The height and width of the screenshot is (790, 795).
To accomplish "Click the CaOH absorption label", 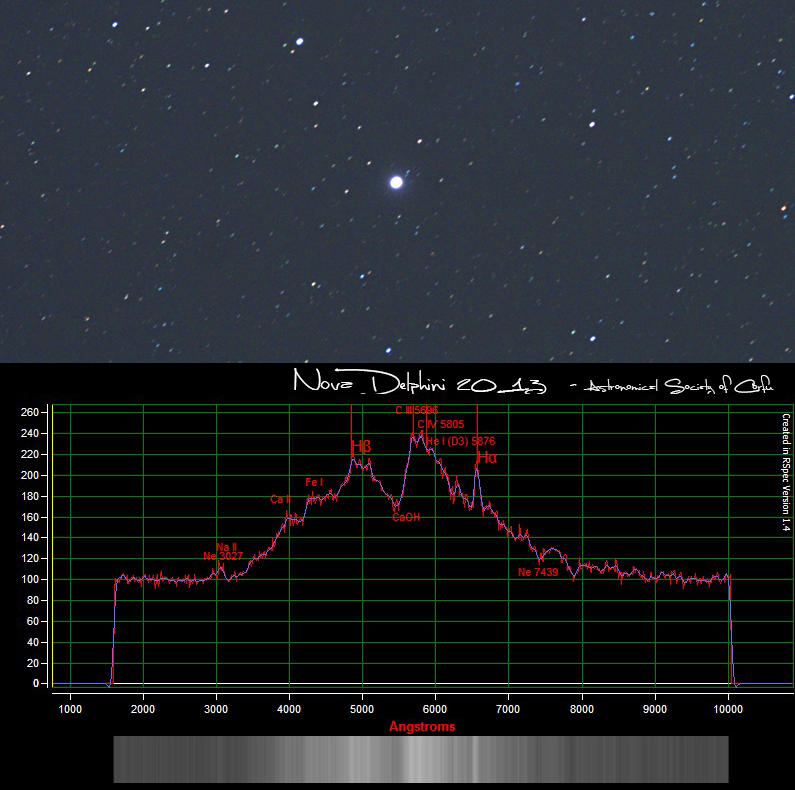I will coord(406,518).
